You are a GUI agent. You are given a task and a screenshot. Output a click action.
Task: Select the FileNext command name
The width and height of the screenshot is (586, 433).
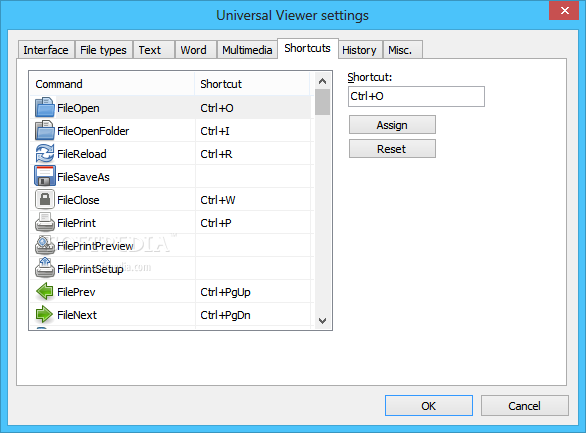point(77,315)
